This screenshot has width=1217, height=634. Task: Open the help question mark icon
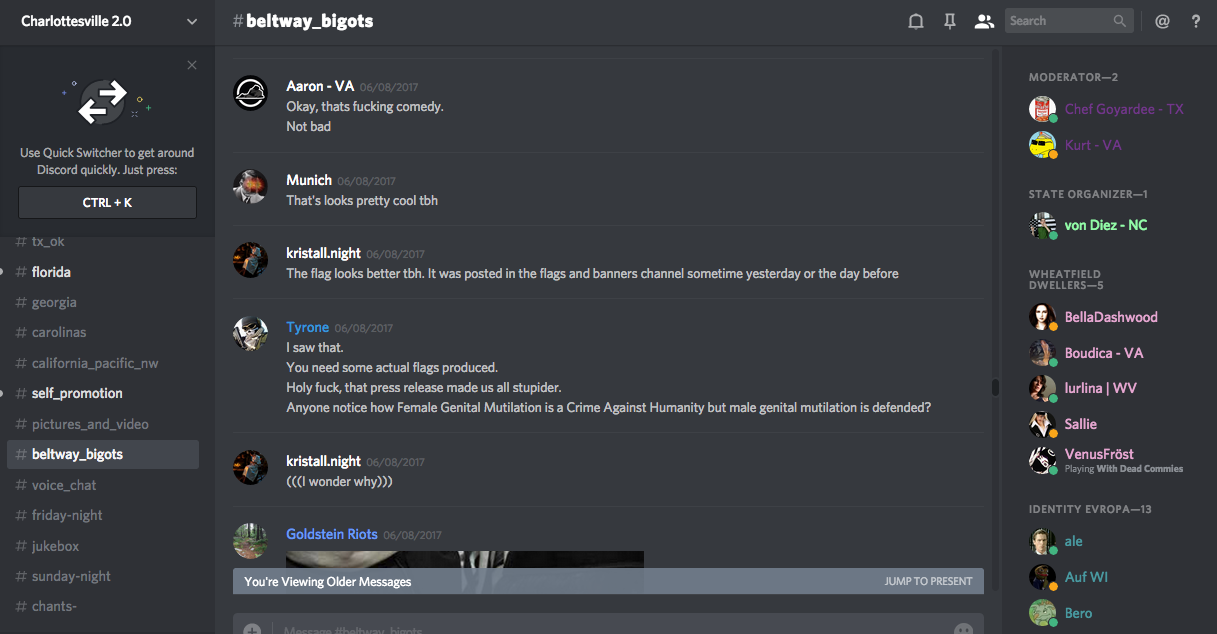click(1196, 21)
